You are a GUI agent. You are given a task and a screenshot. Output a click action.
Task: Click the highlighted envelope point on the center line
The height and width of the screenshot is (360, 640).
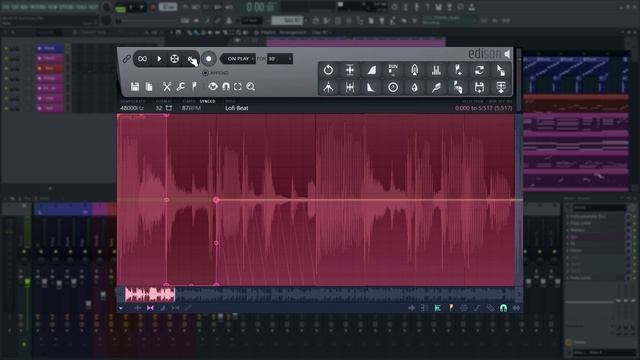click(216, 200)
